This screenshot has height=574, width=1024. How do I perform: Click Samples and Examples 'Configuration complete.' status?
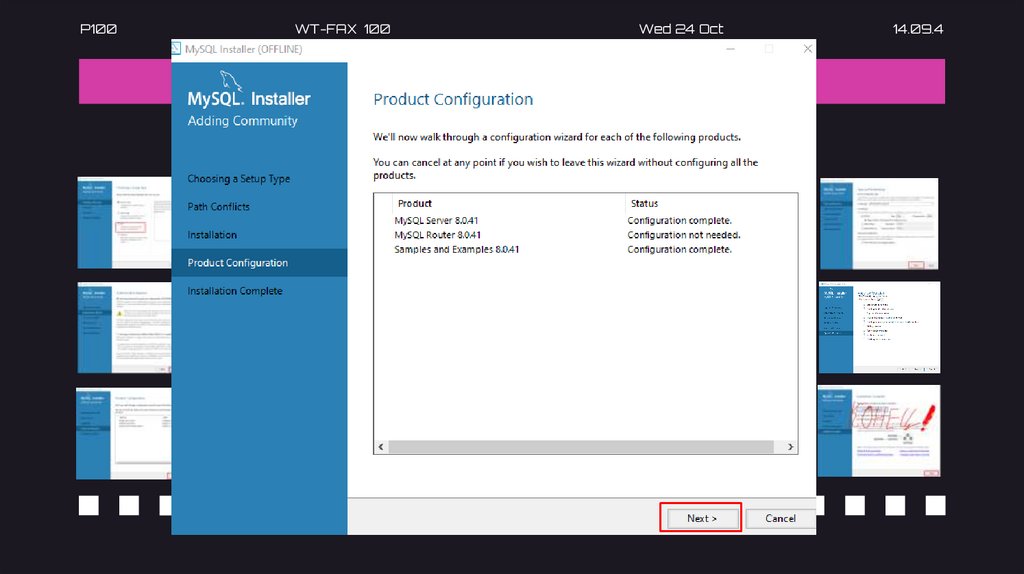[x=679, y=249]
